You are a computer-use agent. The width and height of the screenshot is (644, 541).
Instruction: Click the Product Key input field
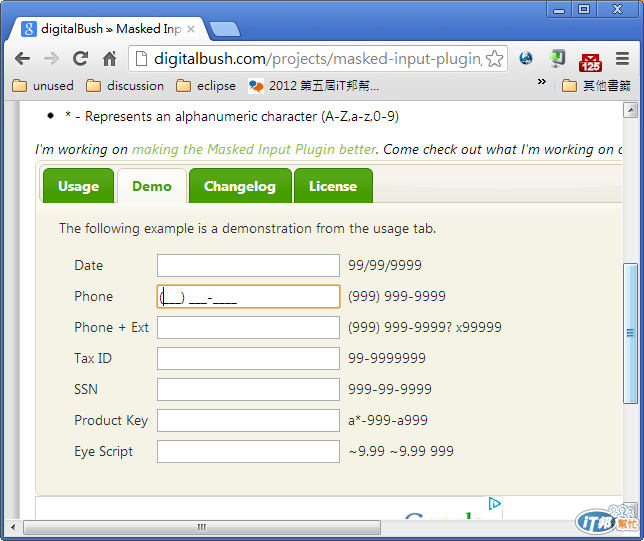click(248, 420)
